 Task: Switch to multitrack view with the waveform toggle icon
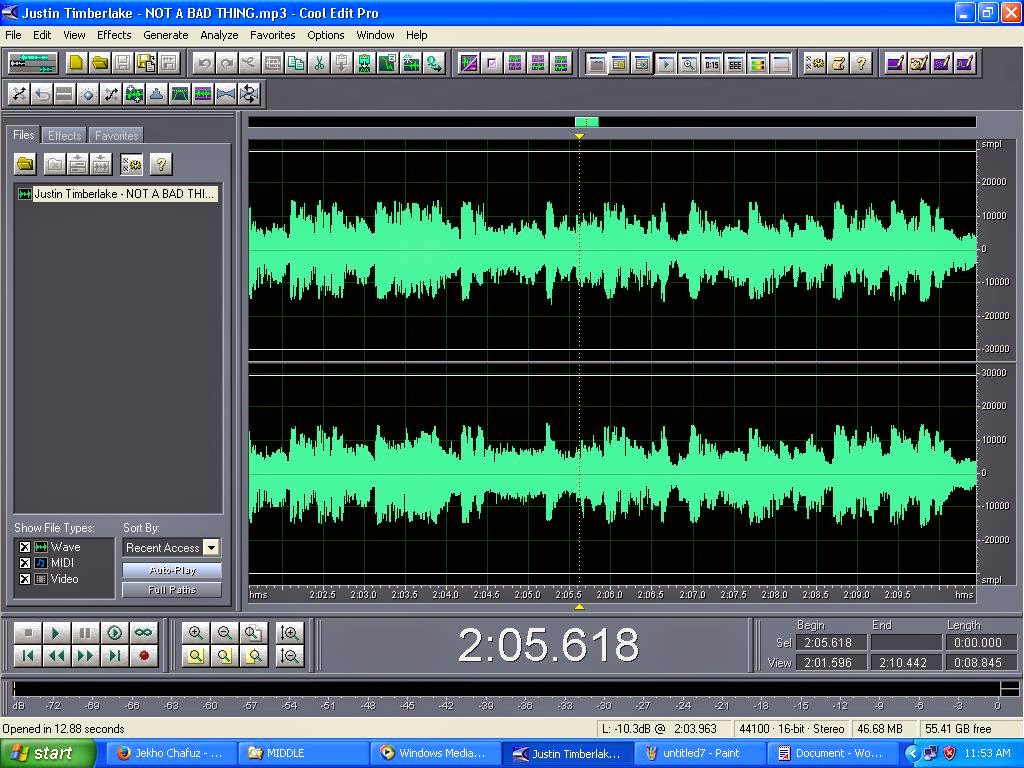pos(33,63)
